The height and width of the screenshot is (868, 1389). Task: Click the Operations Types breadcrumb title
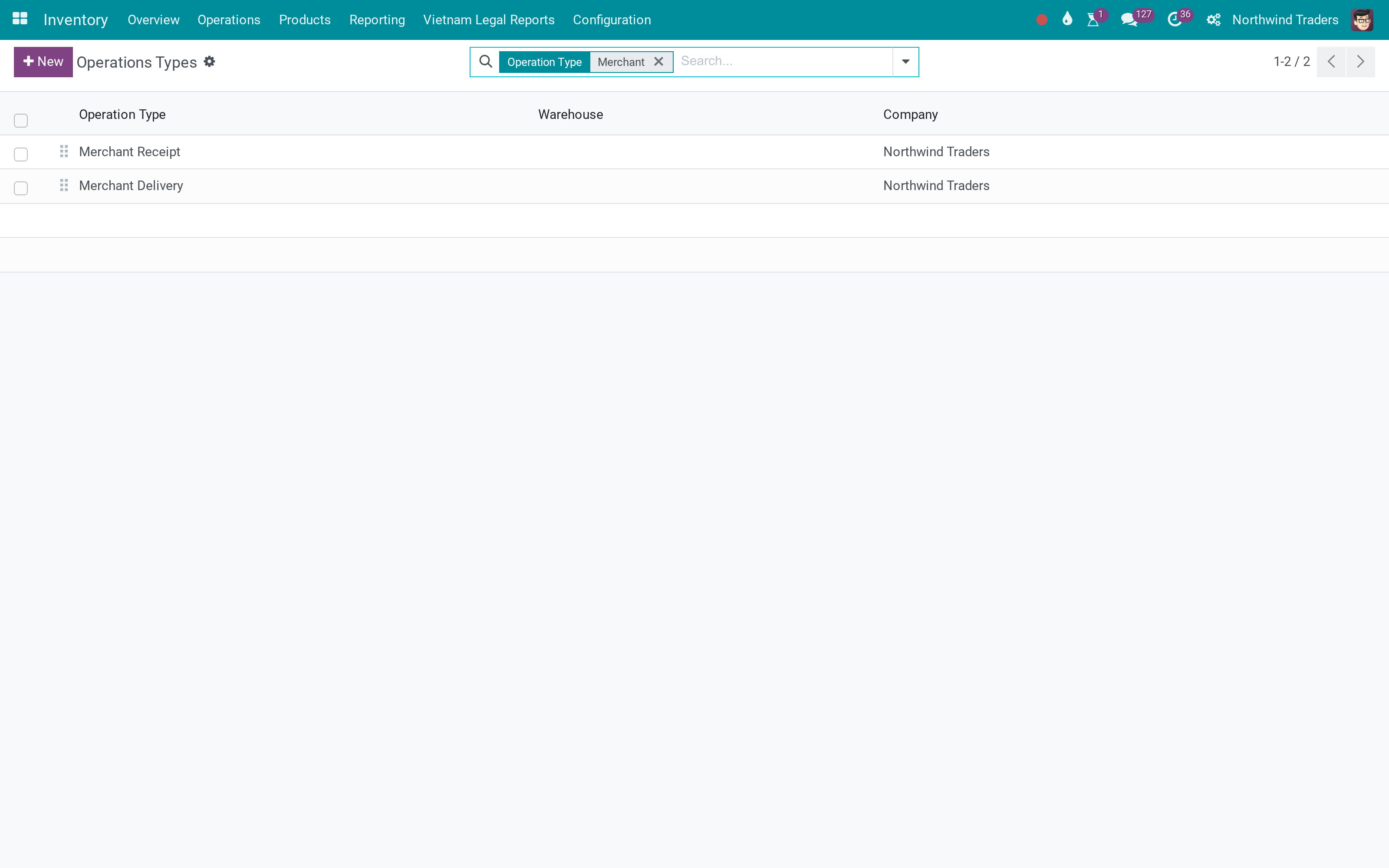(137, 62)
